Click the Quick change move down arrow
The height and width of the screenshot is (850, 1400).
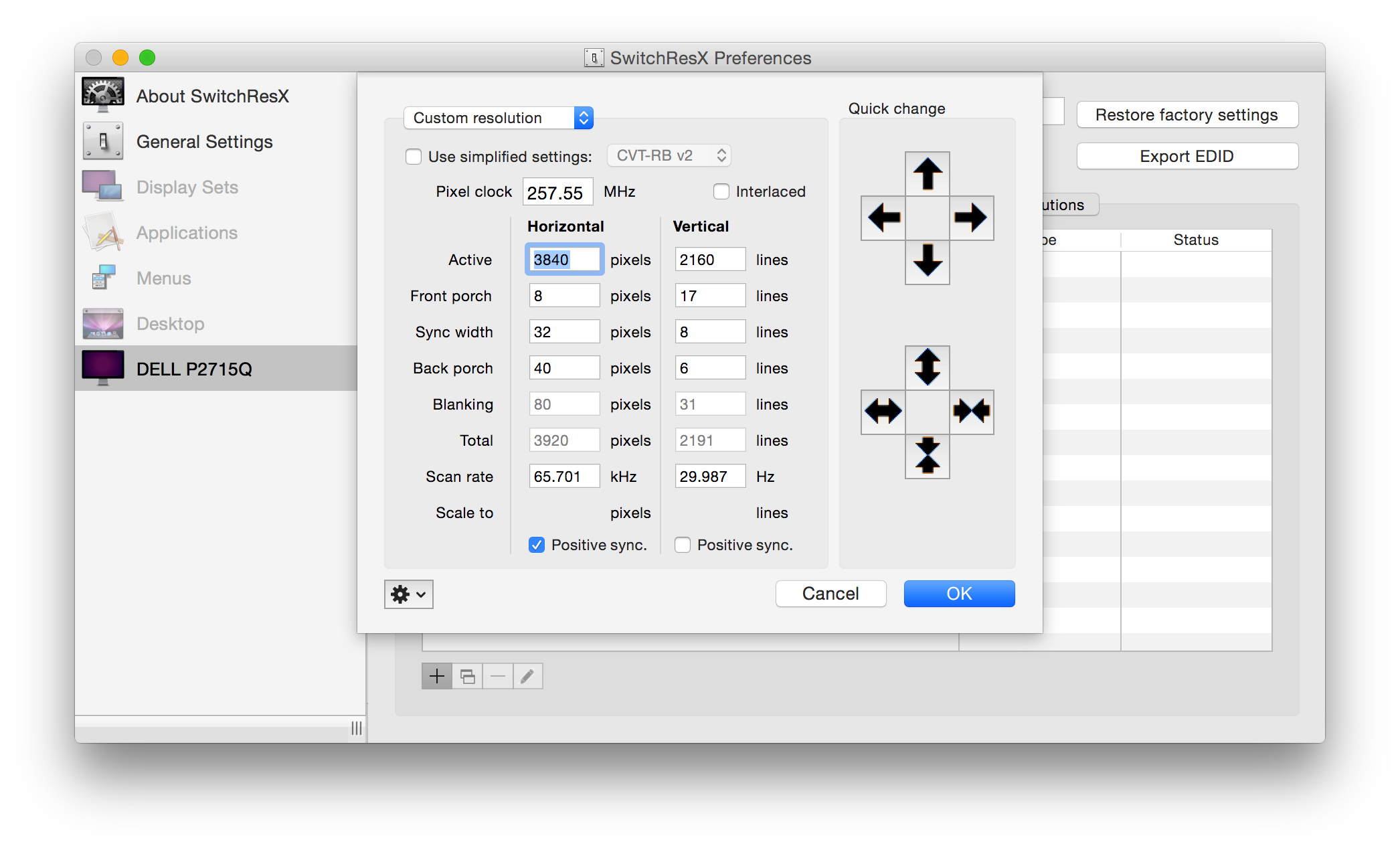click(927, 262)
